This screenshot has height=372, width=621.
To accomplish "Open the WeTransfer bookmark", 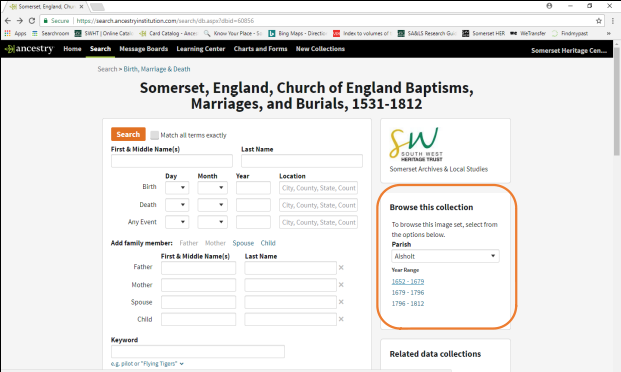I will pyautogui.click(x=528, y=33).
